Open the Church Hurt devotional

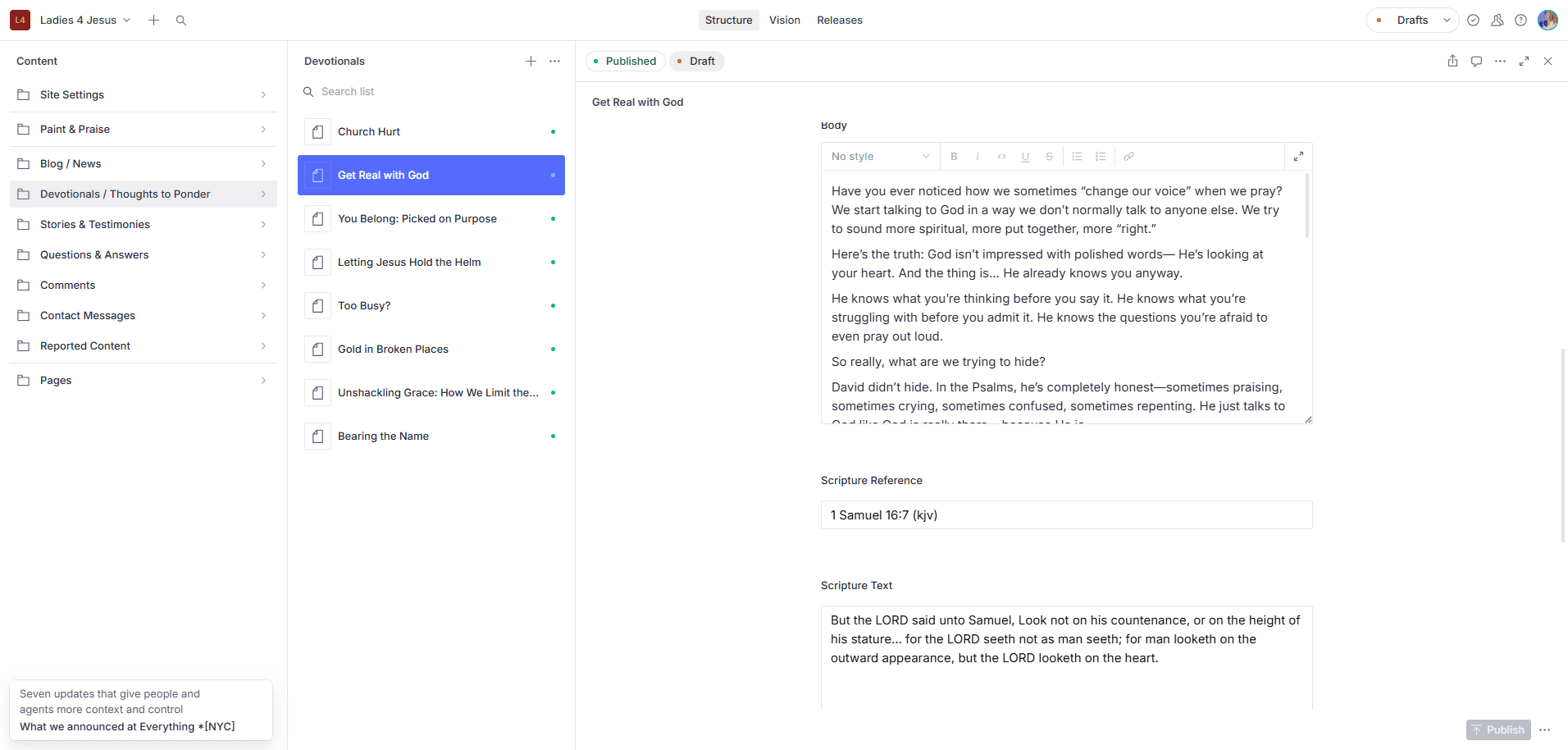click(x=431, y=132)
